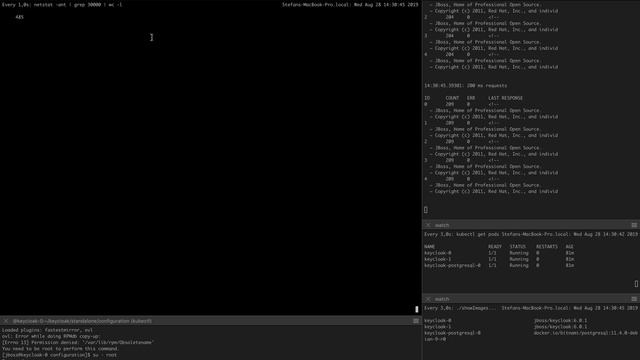Click the 'Permission denied' error line

click(78, 342)
